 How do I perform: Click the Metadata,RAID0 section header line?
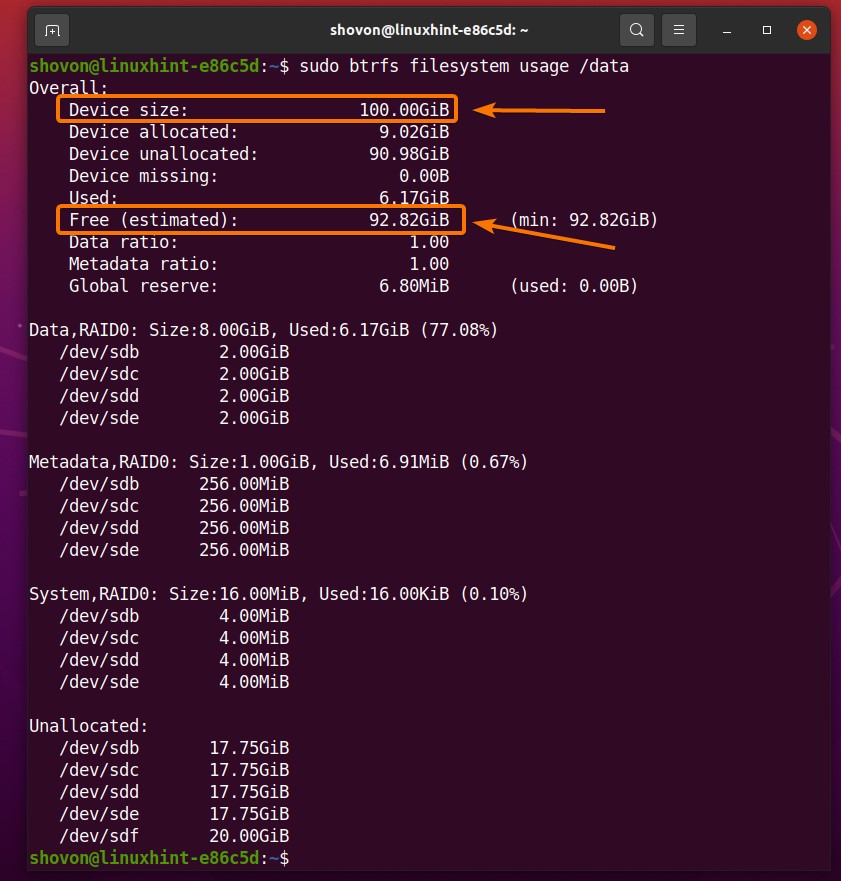click(278, 462)
